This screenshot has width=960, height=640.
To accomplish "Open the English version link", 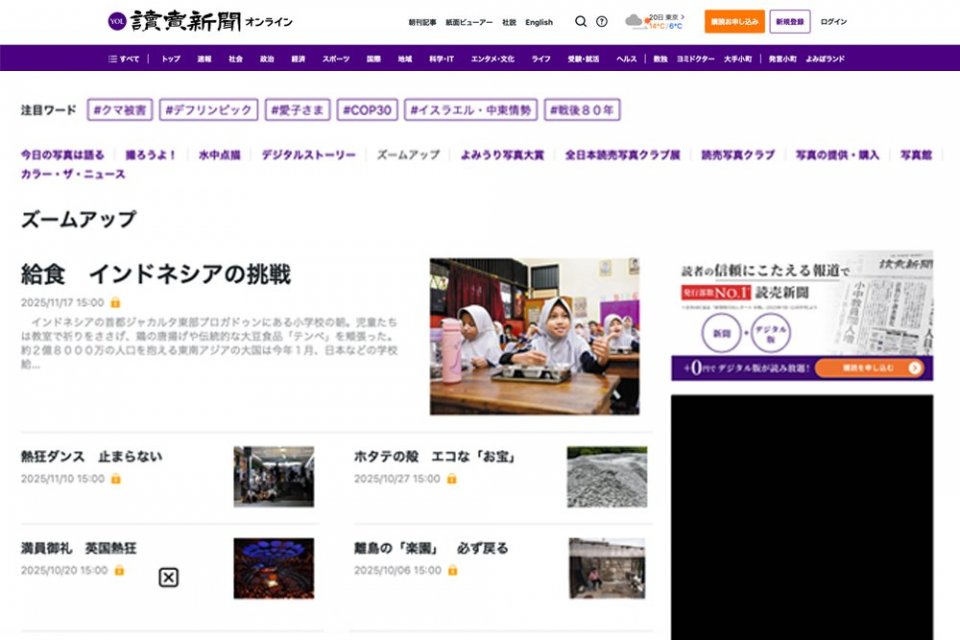I will click(x=538, y=22).
